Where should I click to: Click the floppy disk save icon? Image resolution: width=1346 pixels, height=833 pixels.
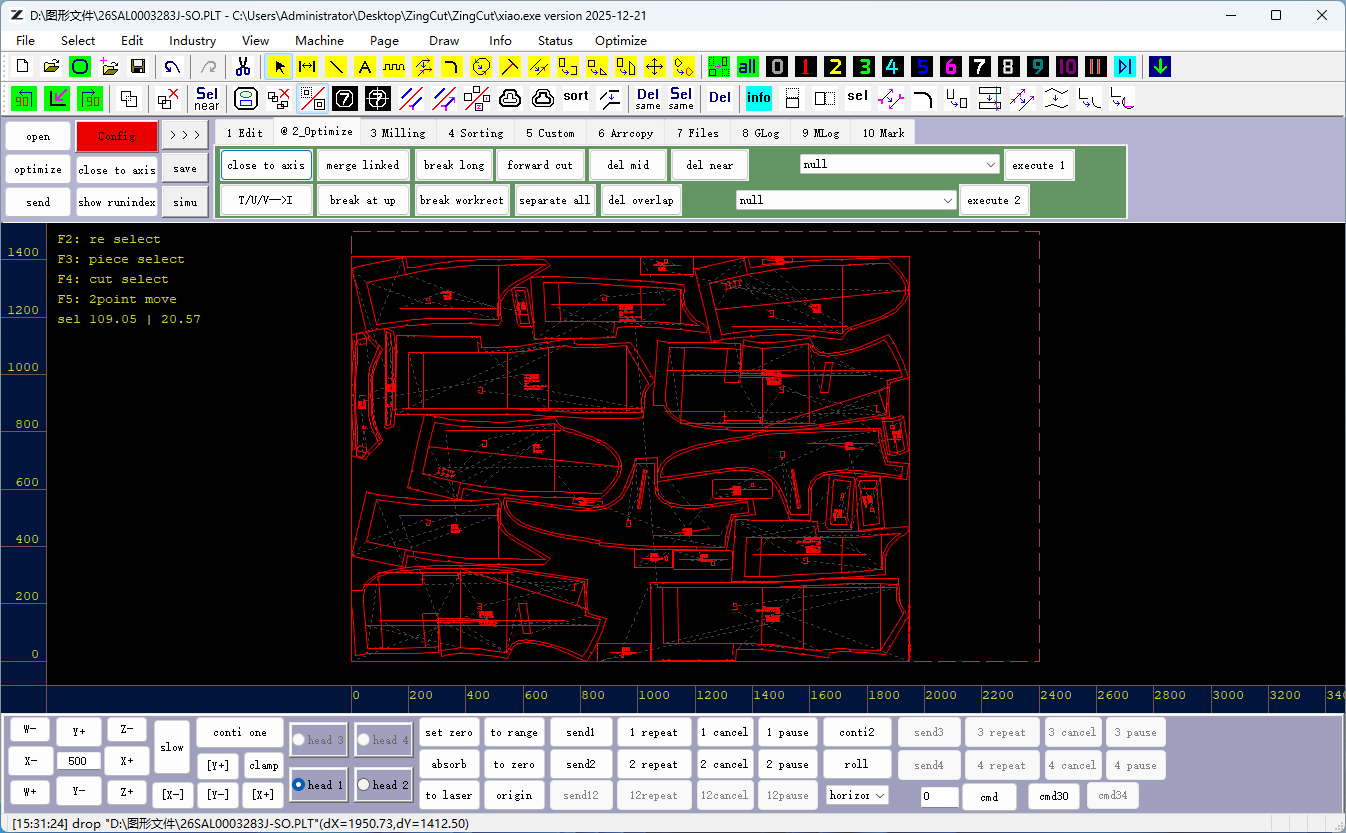pos(138,67)
